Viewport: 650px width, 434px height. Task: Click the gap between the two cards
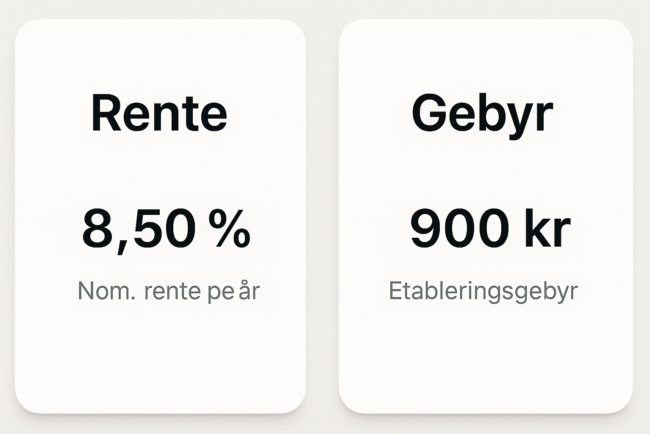(x=323, y=216)
